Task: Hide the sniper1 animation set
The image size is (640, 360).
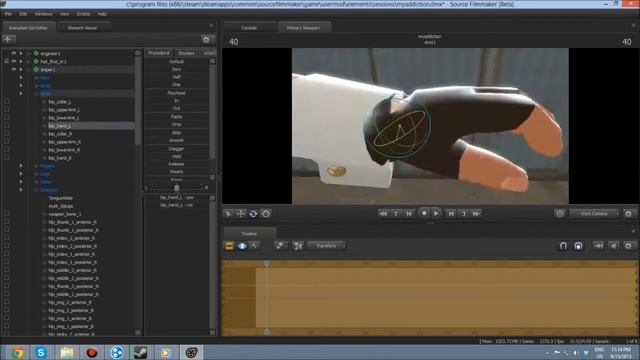Action: pyautogui.click(x=13, y=69)
